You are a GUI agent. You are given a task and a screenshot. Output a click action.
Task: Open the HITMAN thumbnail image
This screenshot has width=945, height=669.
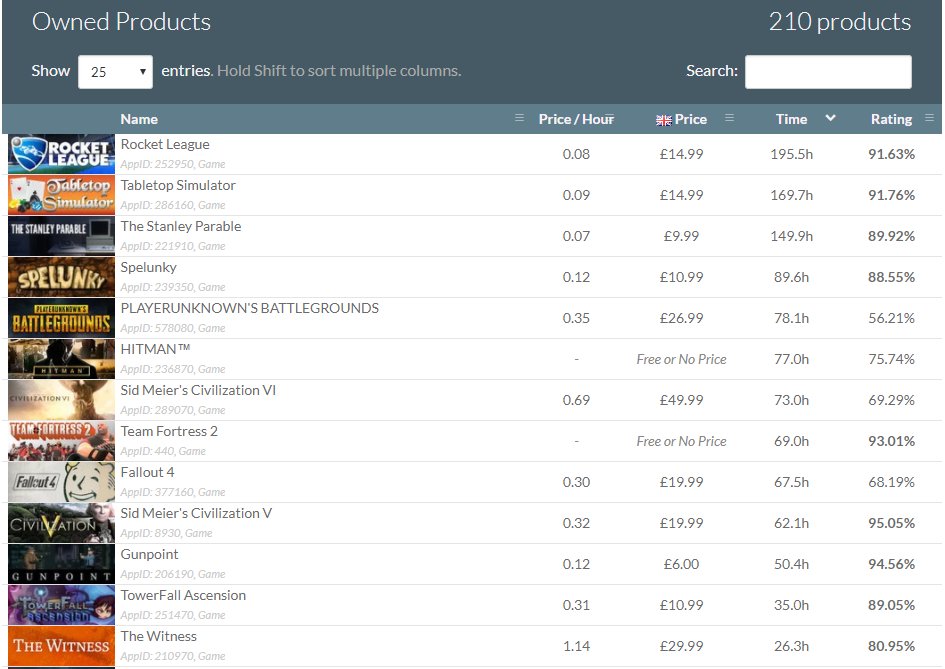click(x=61, y=359)
